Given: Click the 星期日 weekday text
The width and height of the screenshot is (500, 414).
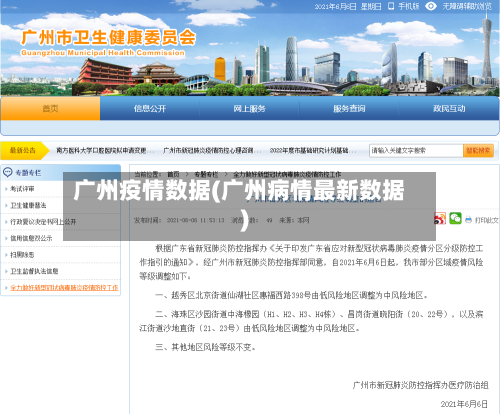Looking at the screenshot, I should click(371, 6).
